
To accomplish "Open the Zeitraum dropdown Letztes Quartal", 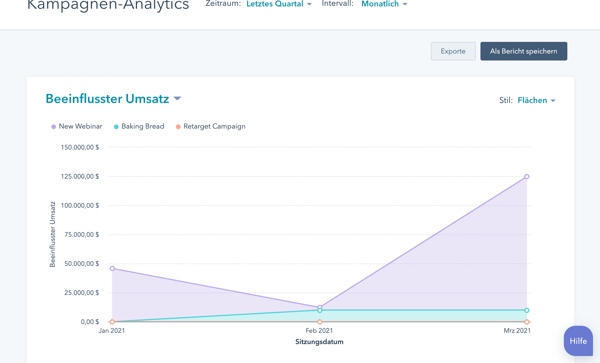I will (279, 4).
